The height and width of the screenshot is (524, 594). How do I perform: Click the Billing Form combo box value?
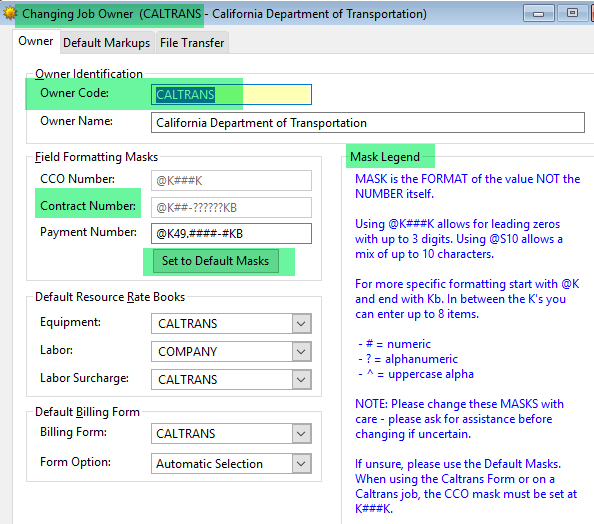coord(231,433)
